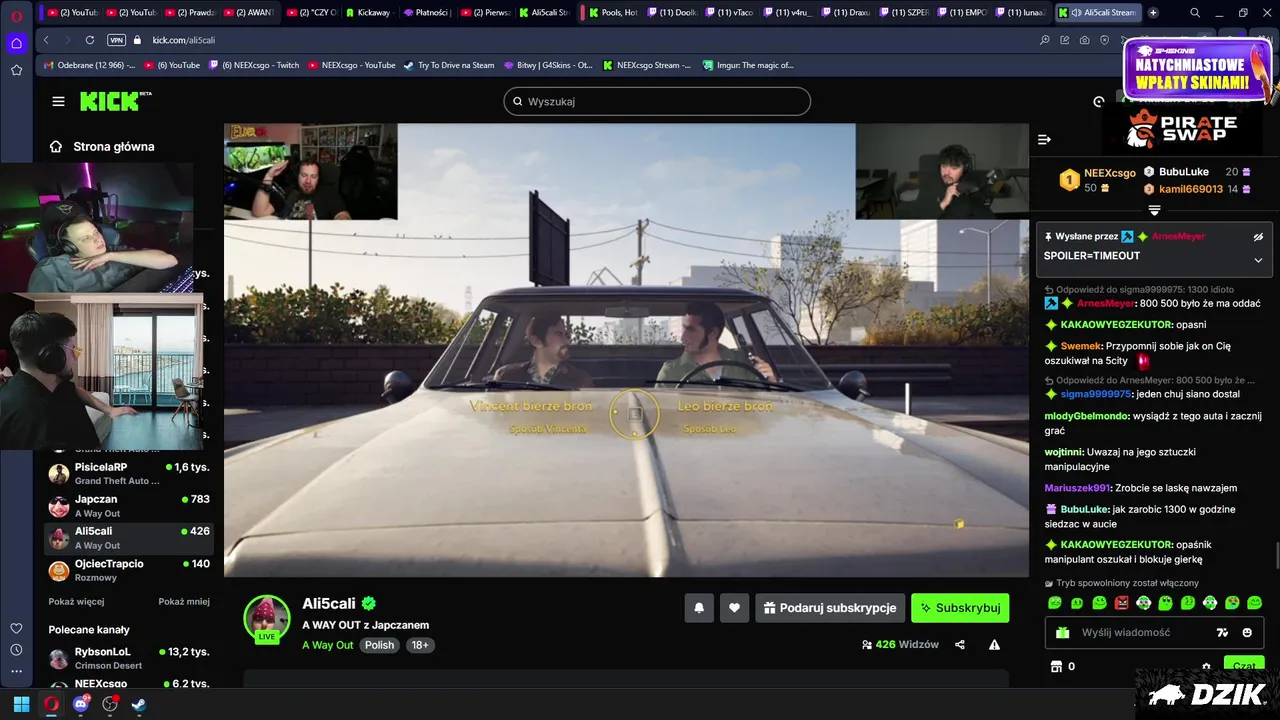1280x720 pixels.
Task: Open the chat shop icon
Action: 1055,666
